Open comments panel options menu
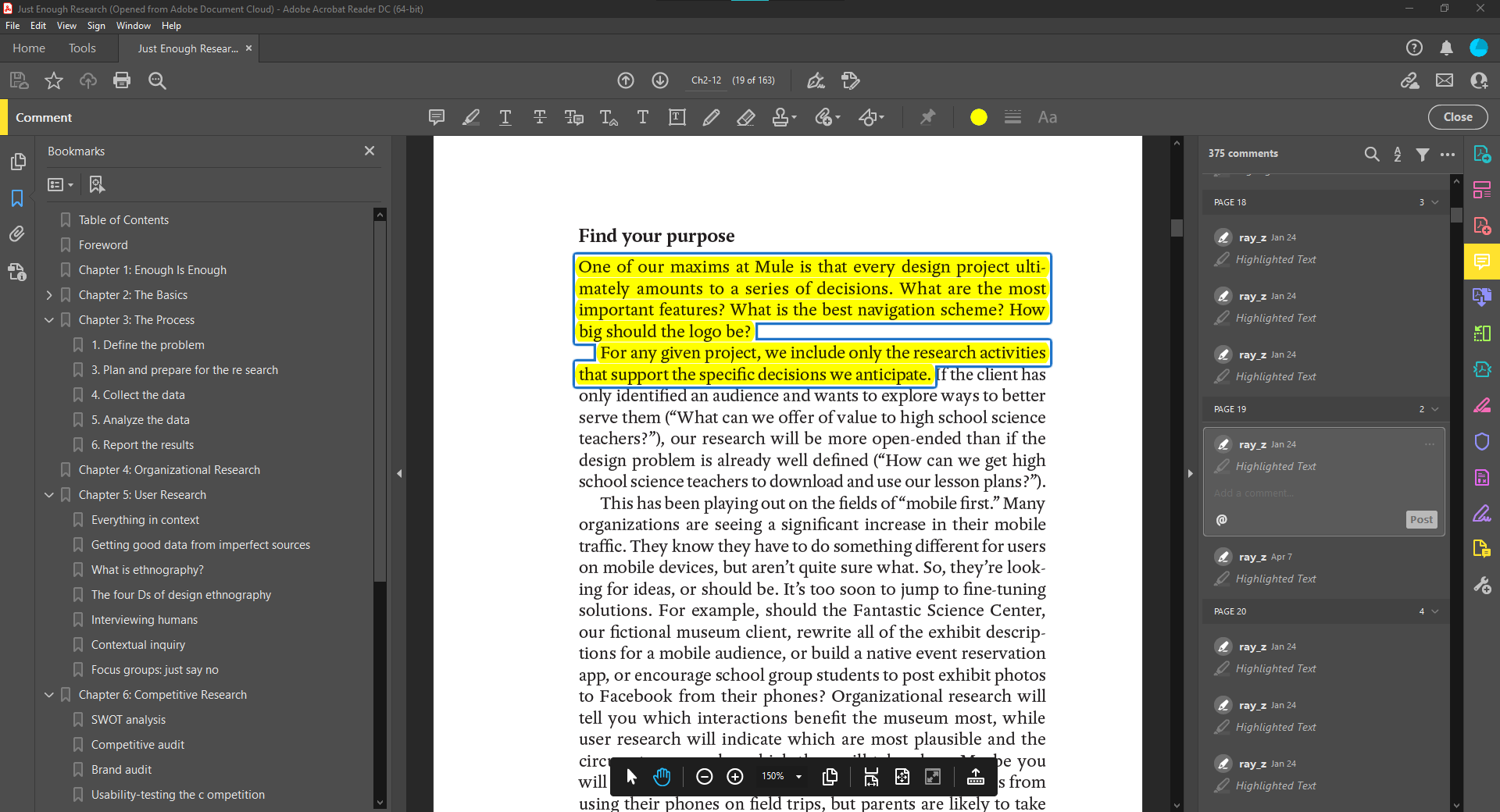Screen dimensions: 1500x812 (1448, 154)
